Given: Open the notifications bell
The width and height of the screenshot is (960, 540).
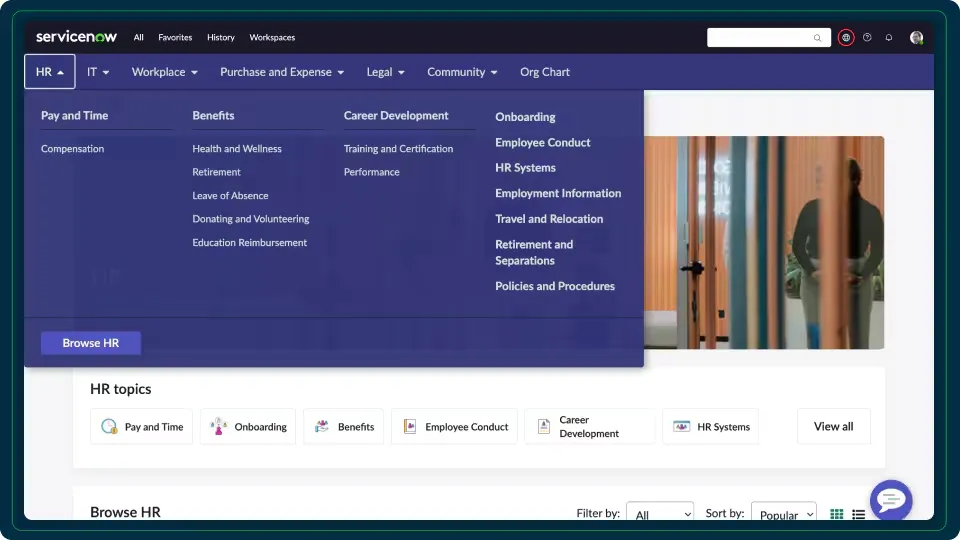Looking at the screenshot, I should 889,38.
